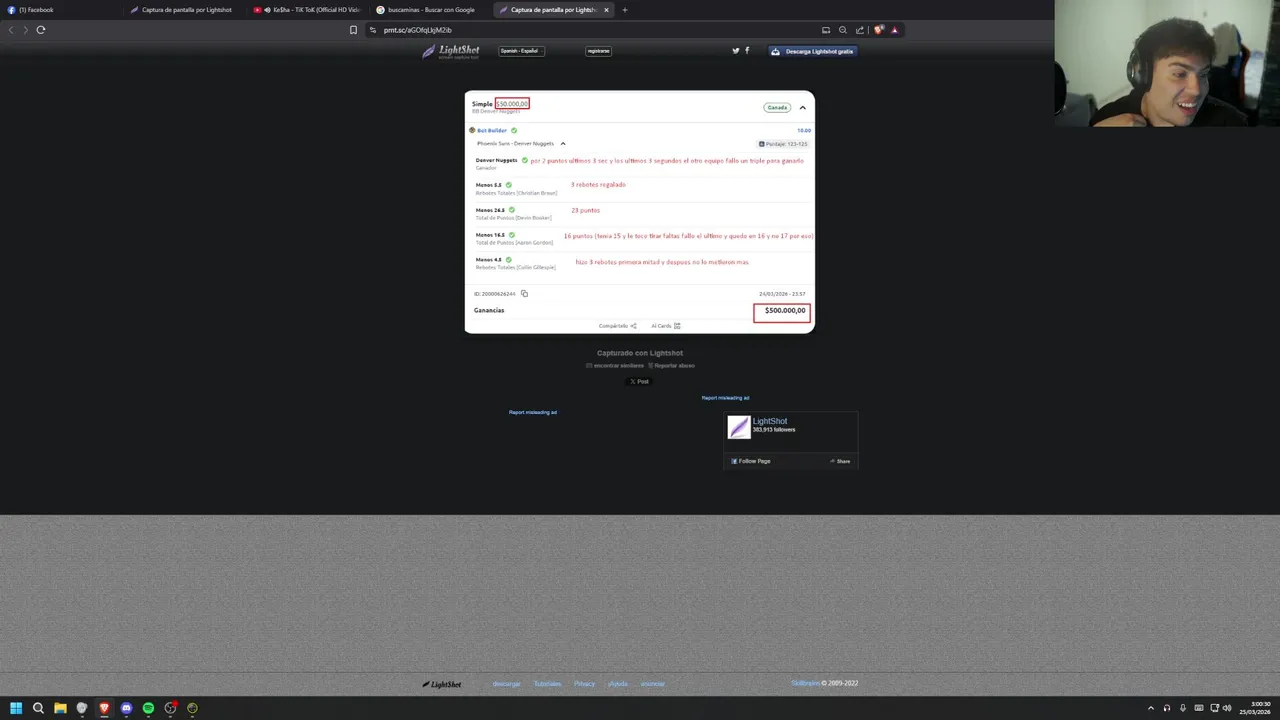Open the zoom magnifier icon in address bar
This screenshot has height=720, width=1280.
point(843,30)
